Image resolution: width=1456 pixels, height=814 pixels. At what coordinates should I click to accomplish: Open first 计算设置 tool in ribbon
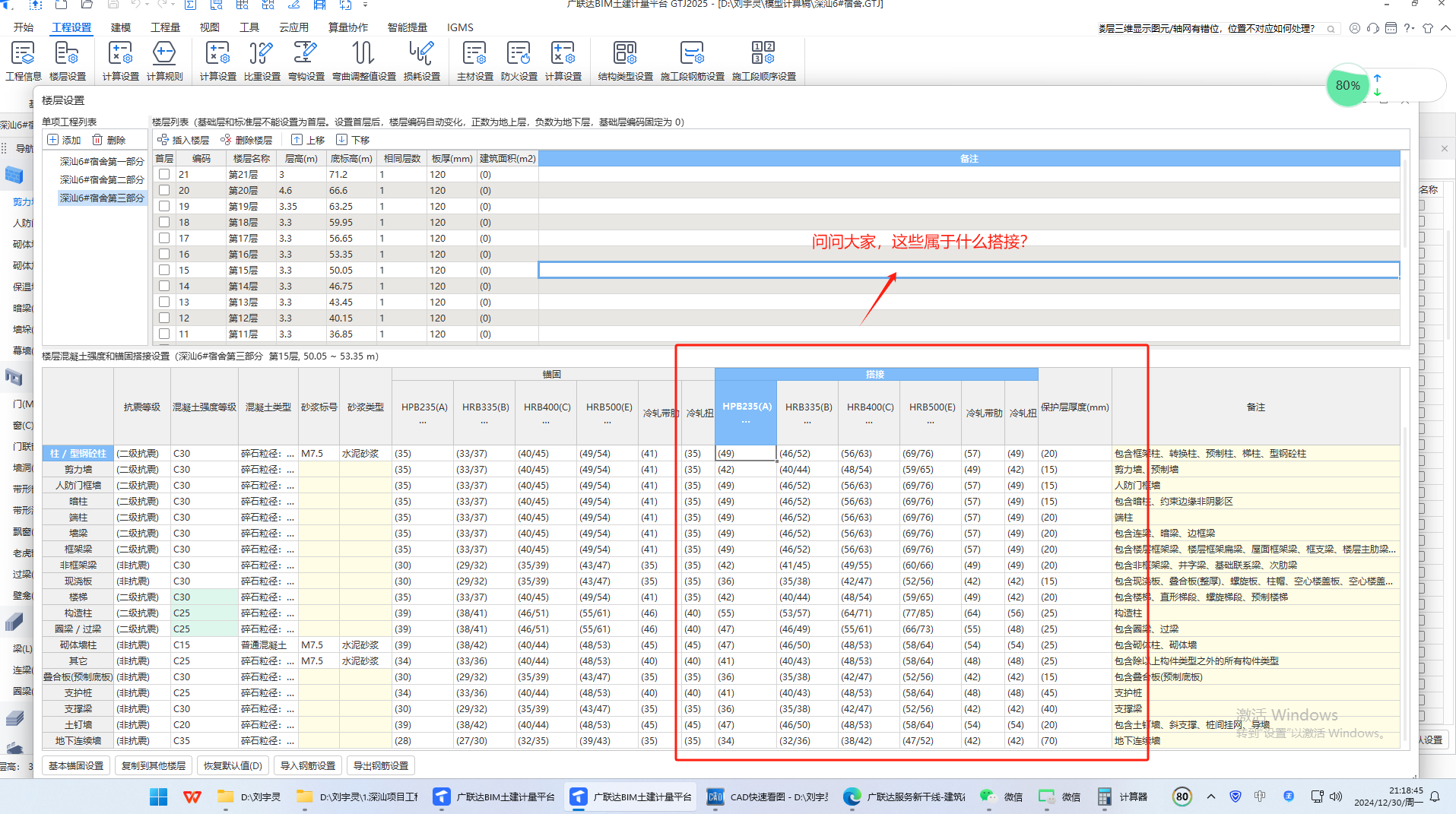[x=121, y=61]
